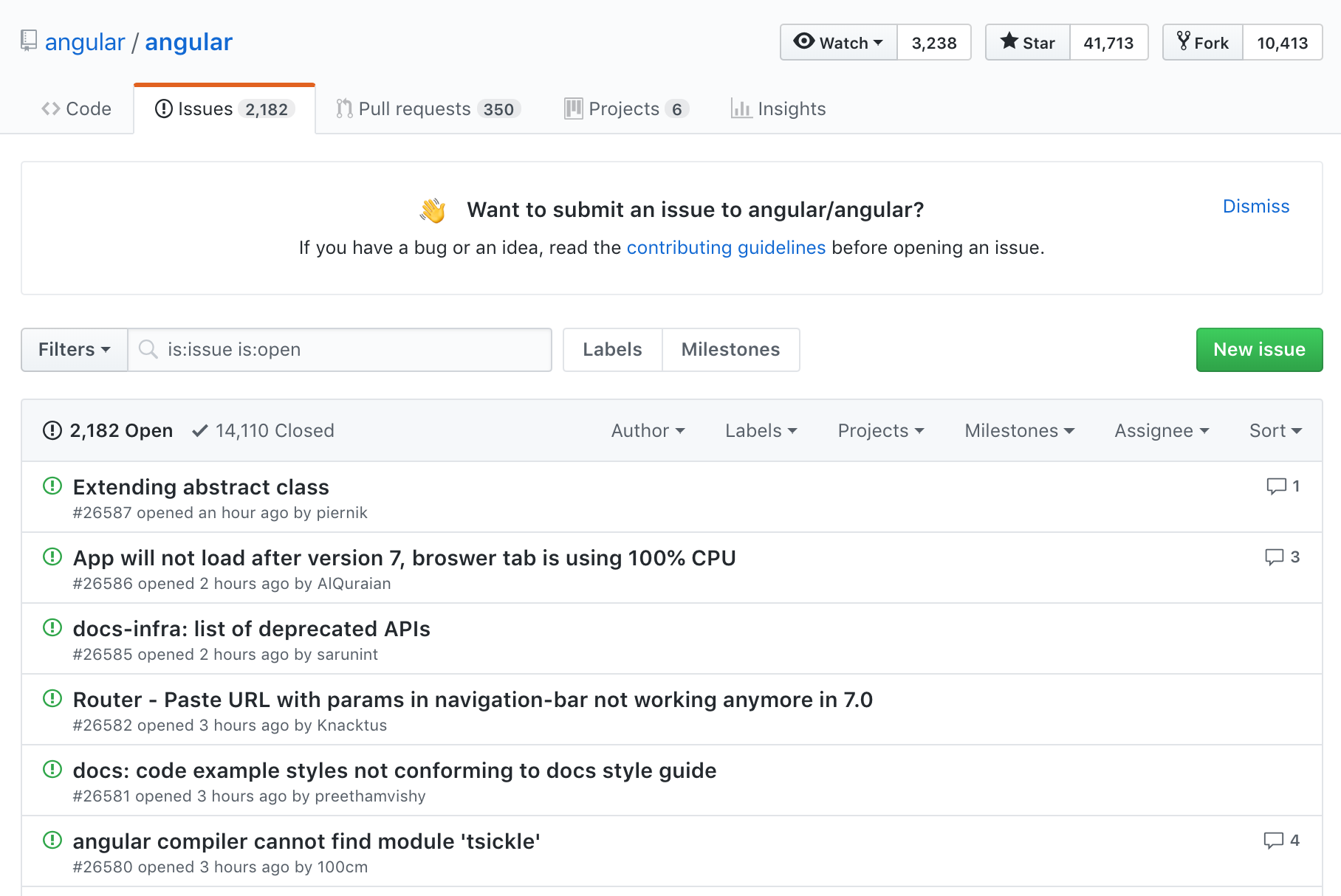
Task: Click author name piernik
Action: pyautogui.click(x=342, y=513)
